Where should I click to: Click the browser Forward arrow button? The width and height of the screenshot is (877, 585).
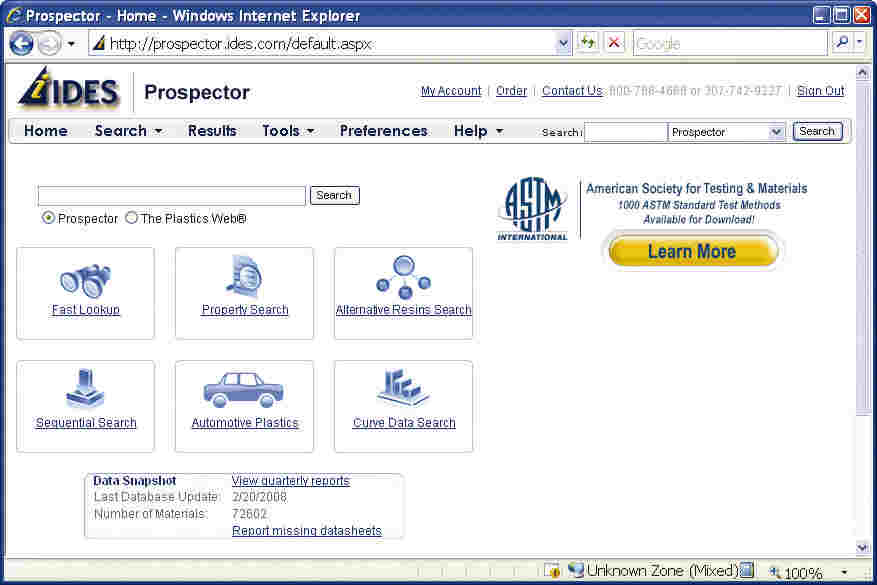tap(49, 44)
